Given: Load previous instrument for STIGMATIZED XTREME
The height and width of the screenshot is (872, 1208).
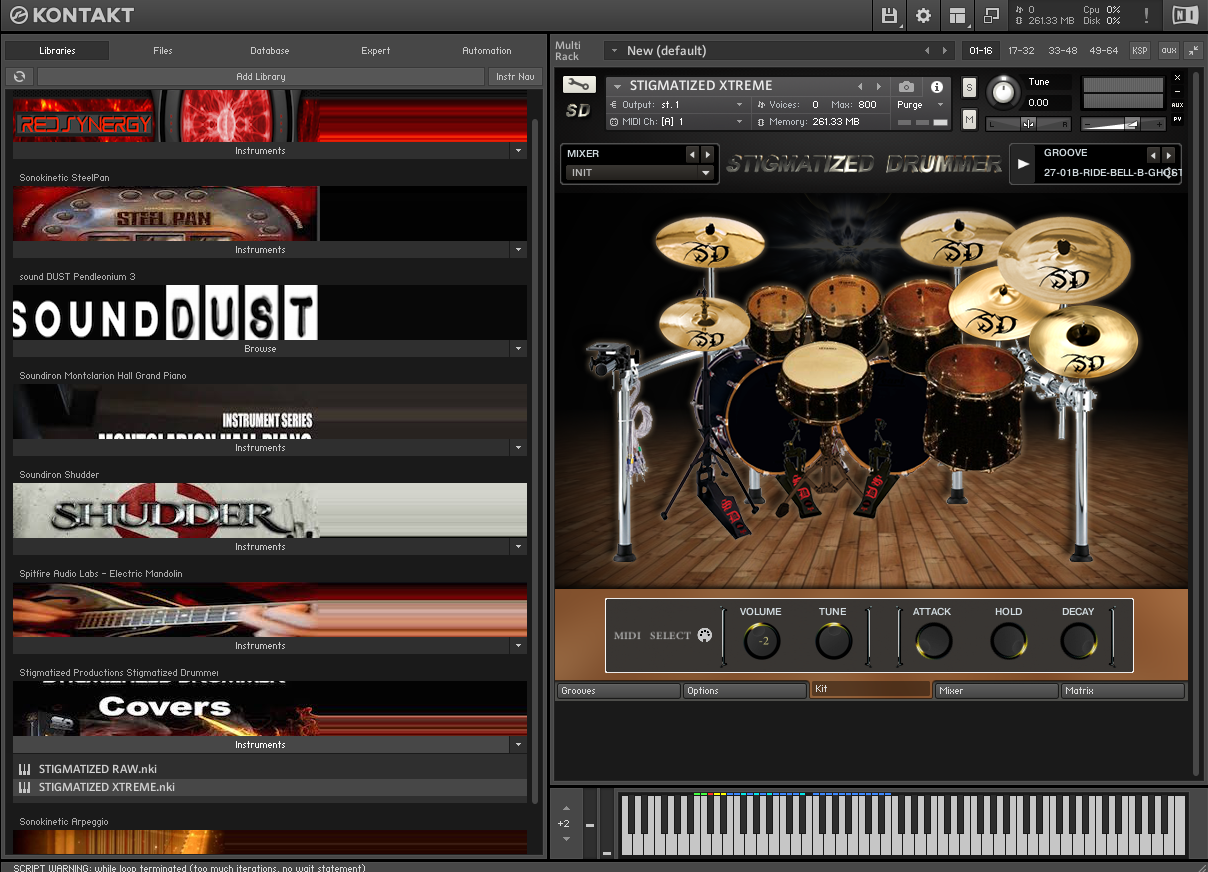Looking at the screenshot, I should tap(860, 87).
